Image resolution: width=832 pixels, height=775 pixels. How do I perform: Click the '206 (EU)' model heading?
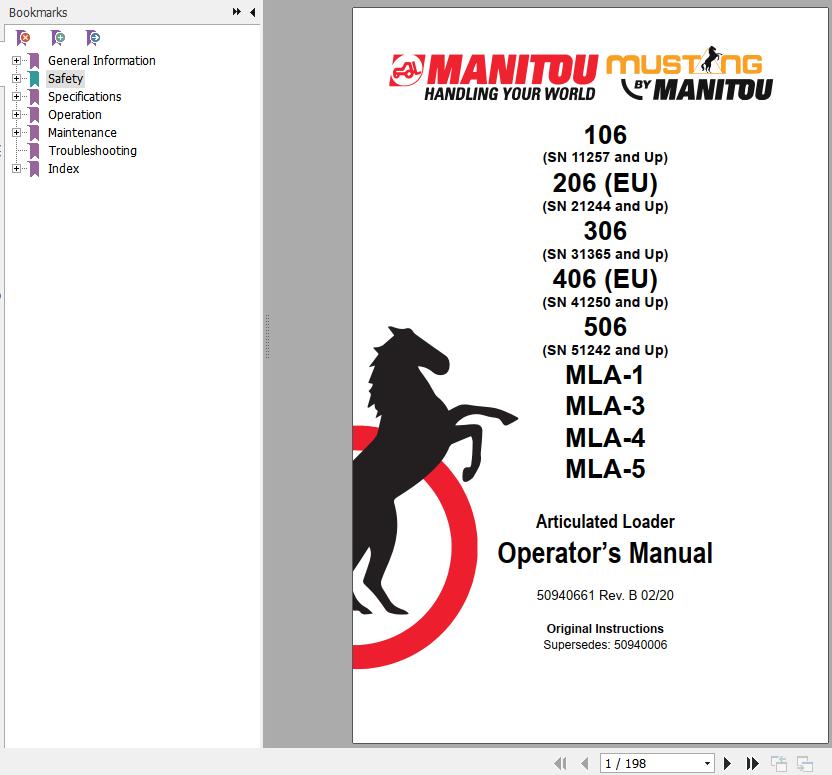[605, 183]
